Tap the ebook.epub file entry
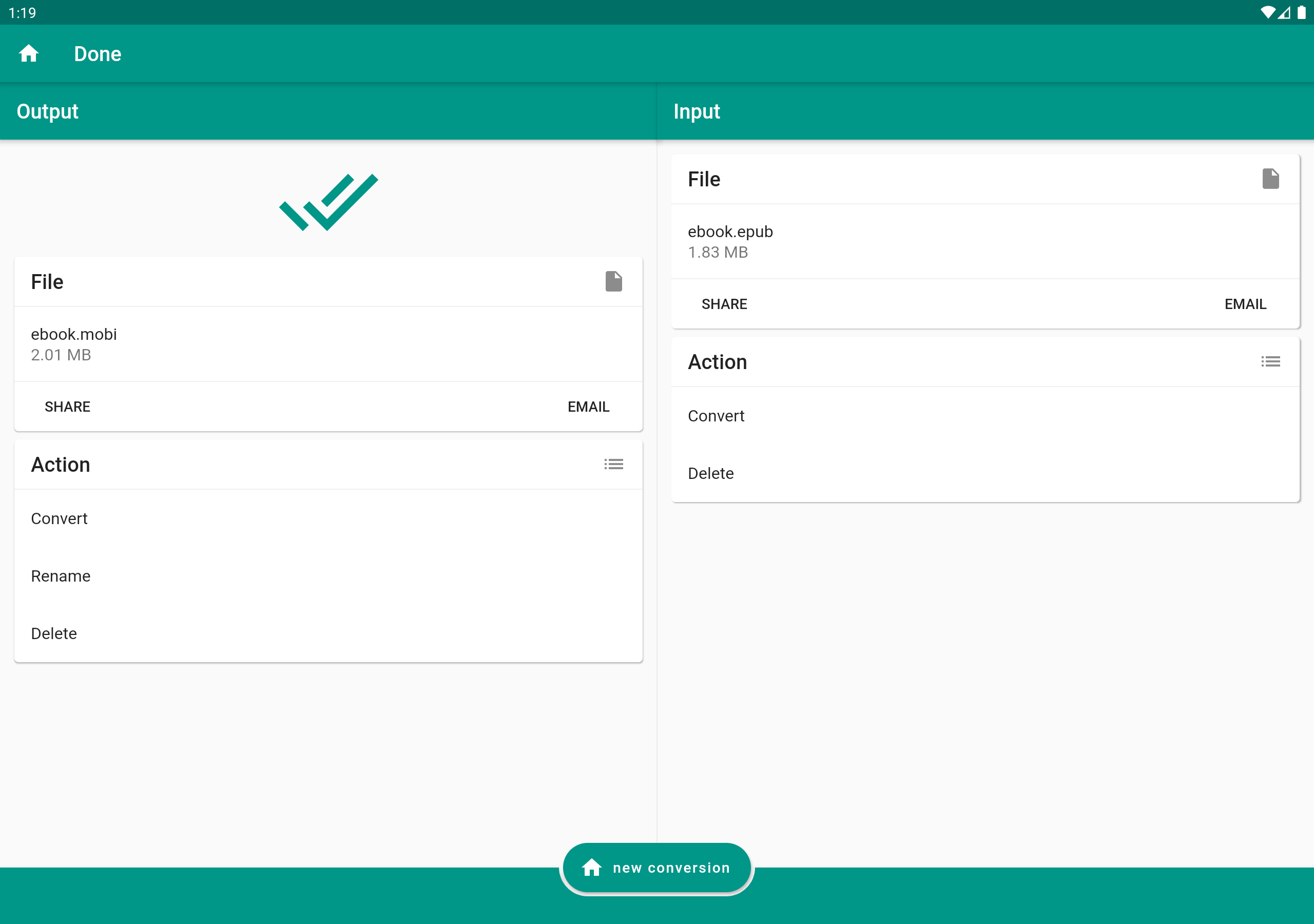1314x924 pixels. coord(730,241)
